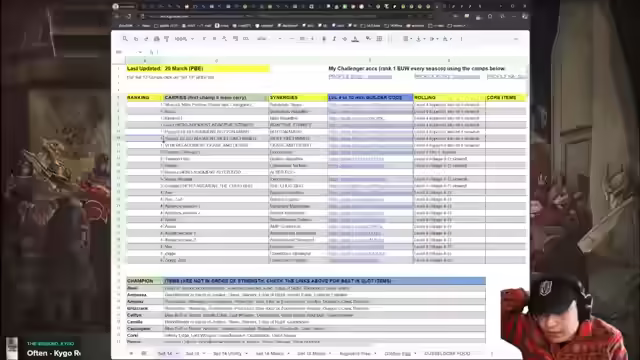Switch to the DUSSELDORF FOOD sheet tab
Screen dimensions: 640x360
coord(447,353)
